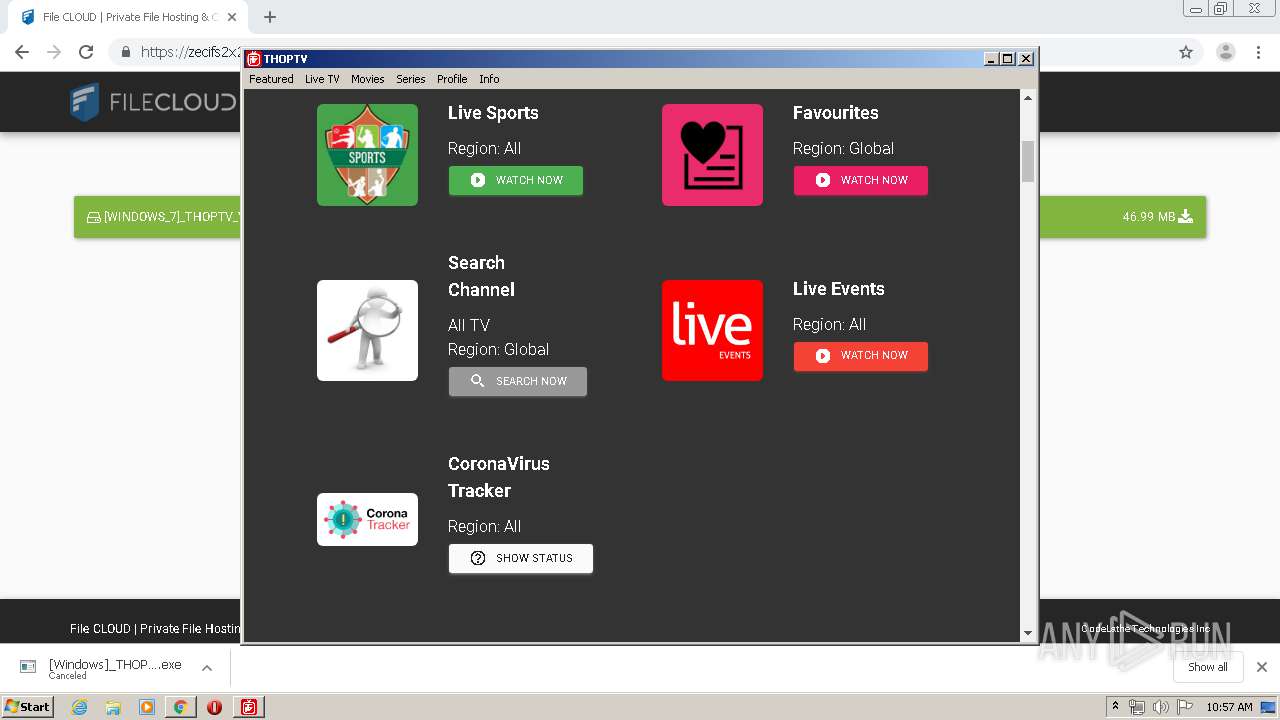Click the volume speaker tray icon
The image size is (1280, 720).
pos(1160,707)
